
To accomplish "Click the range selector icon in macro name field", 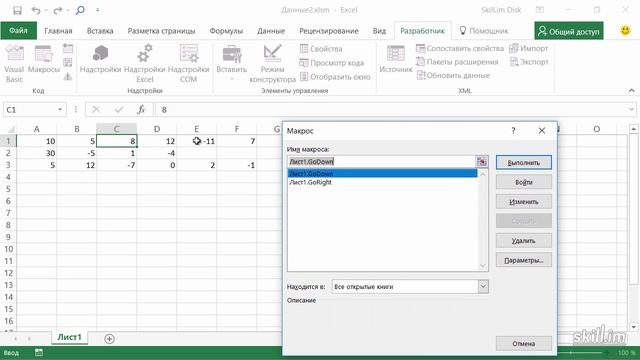I will click(x=482, y=162).
